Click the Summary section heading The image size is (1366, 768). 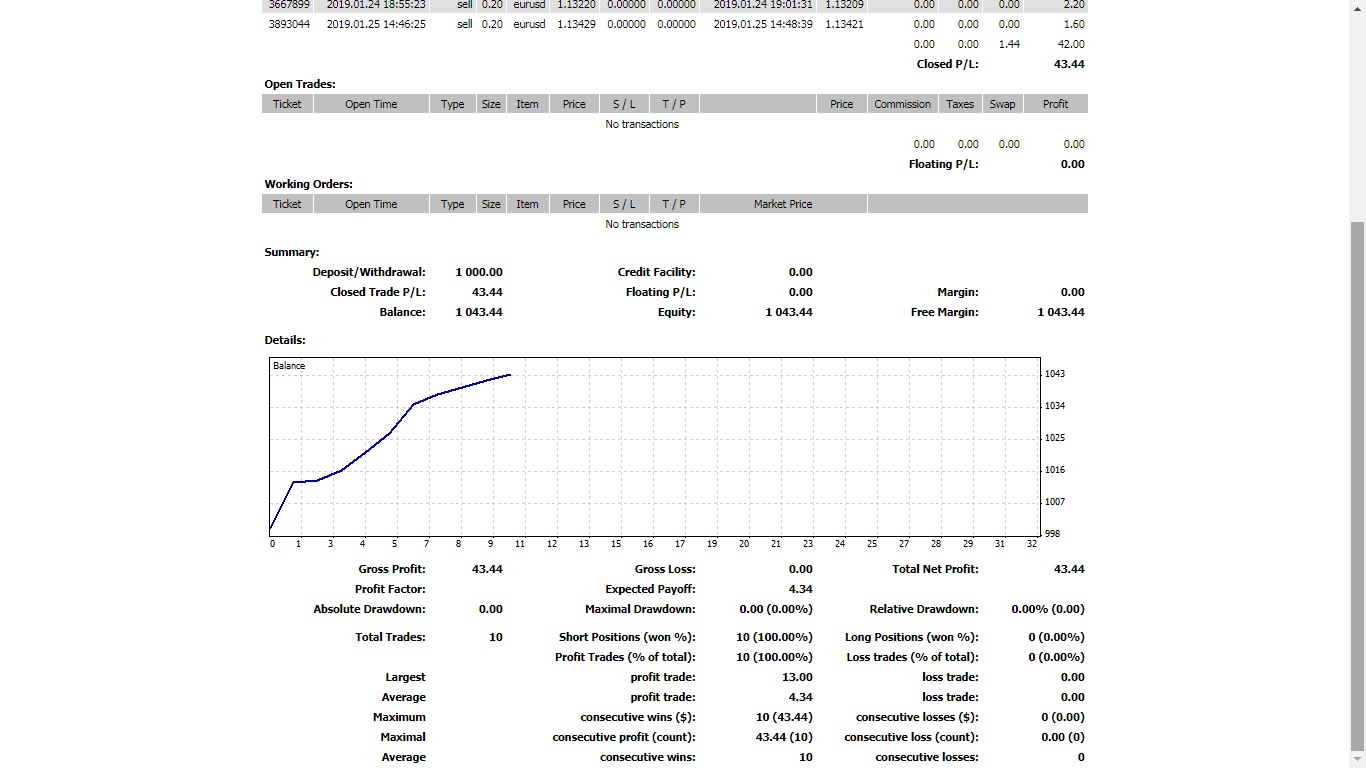pos(292,252)
